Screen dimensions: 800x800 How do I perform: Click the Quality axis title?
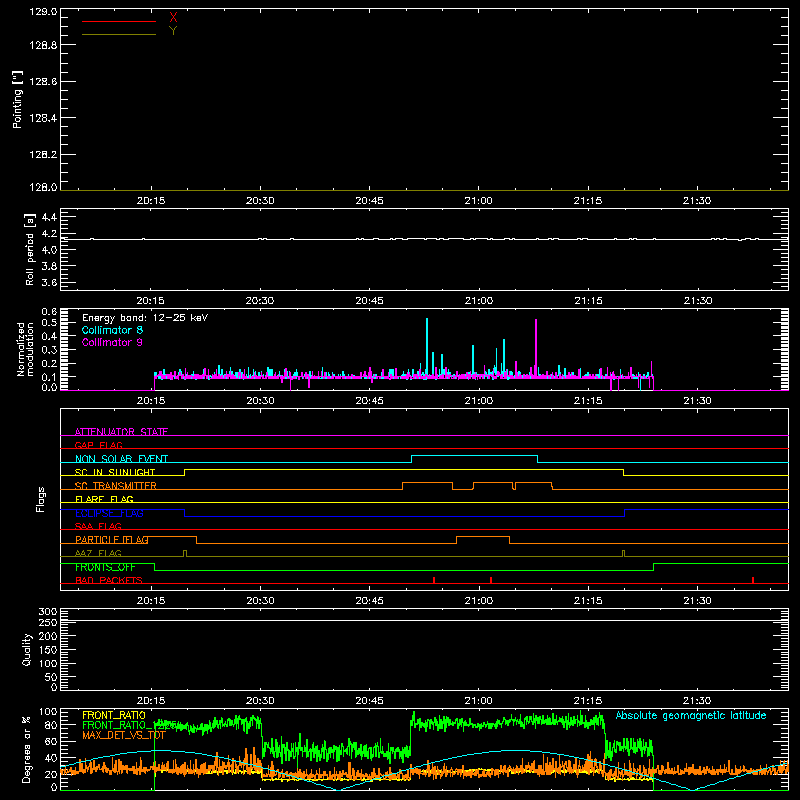tap(27, 650)
